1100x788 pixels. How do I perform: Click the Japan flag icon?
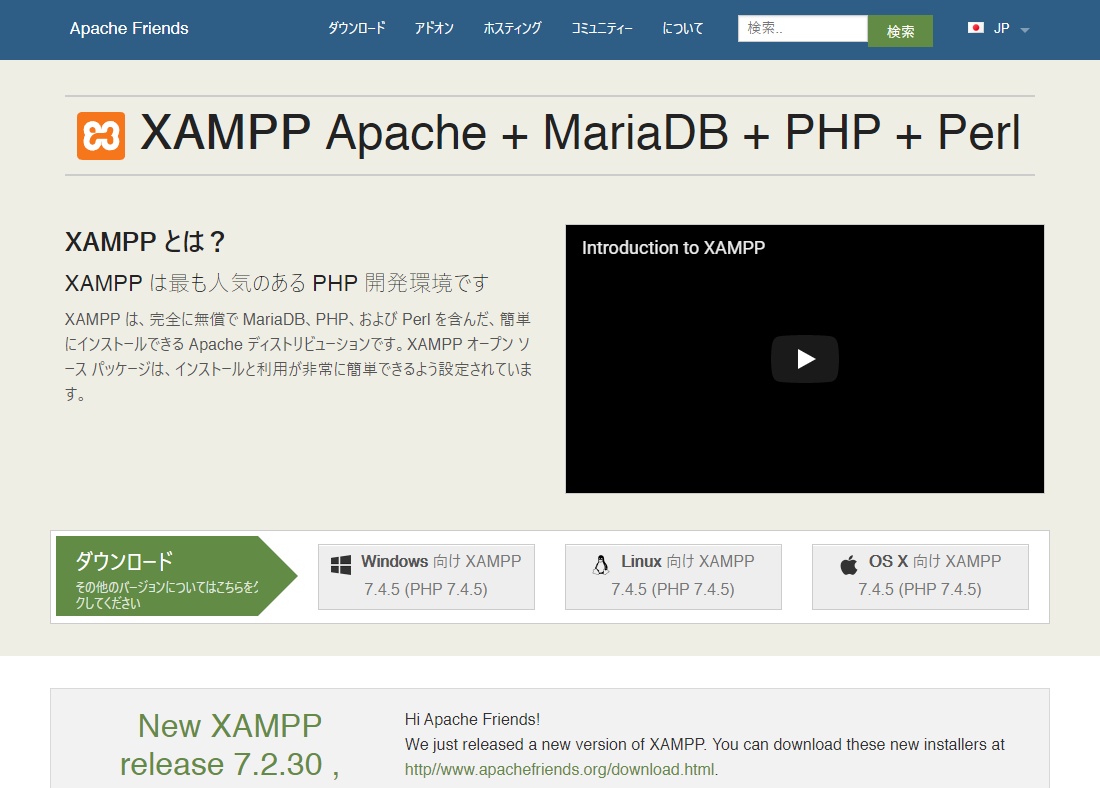click(x=976, y=28)
